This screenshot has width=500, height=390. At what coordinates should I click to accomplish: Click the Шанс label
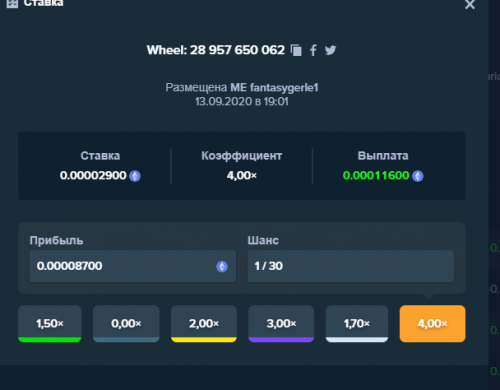point(263,240)
